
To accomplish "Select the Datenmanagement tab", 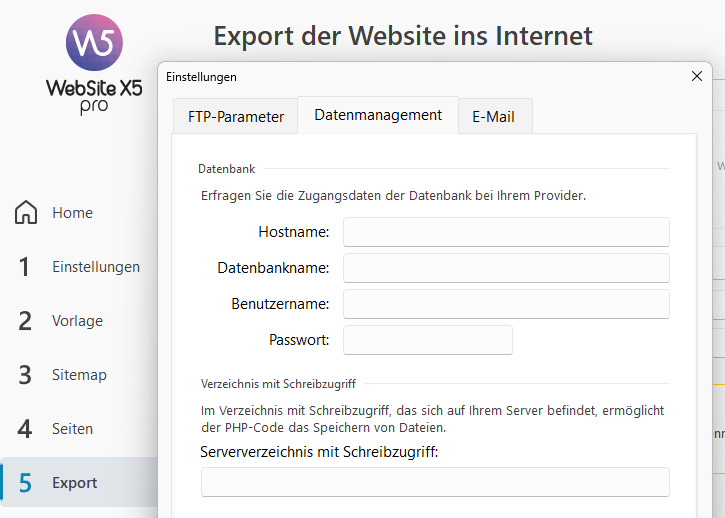I will point(378,115).
